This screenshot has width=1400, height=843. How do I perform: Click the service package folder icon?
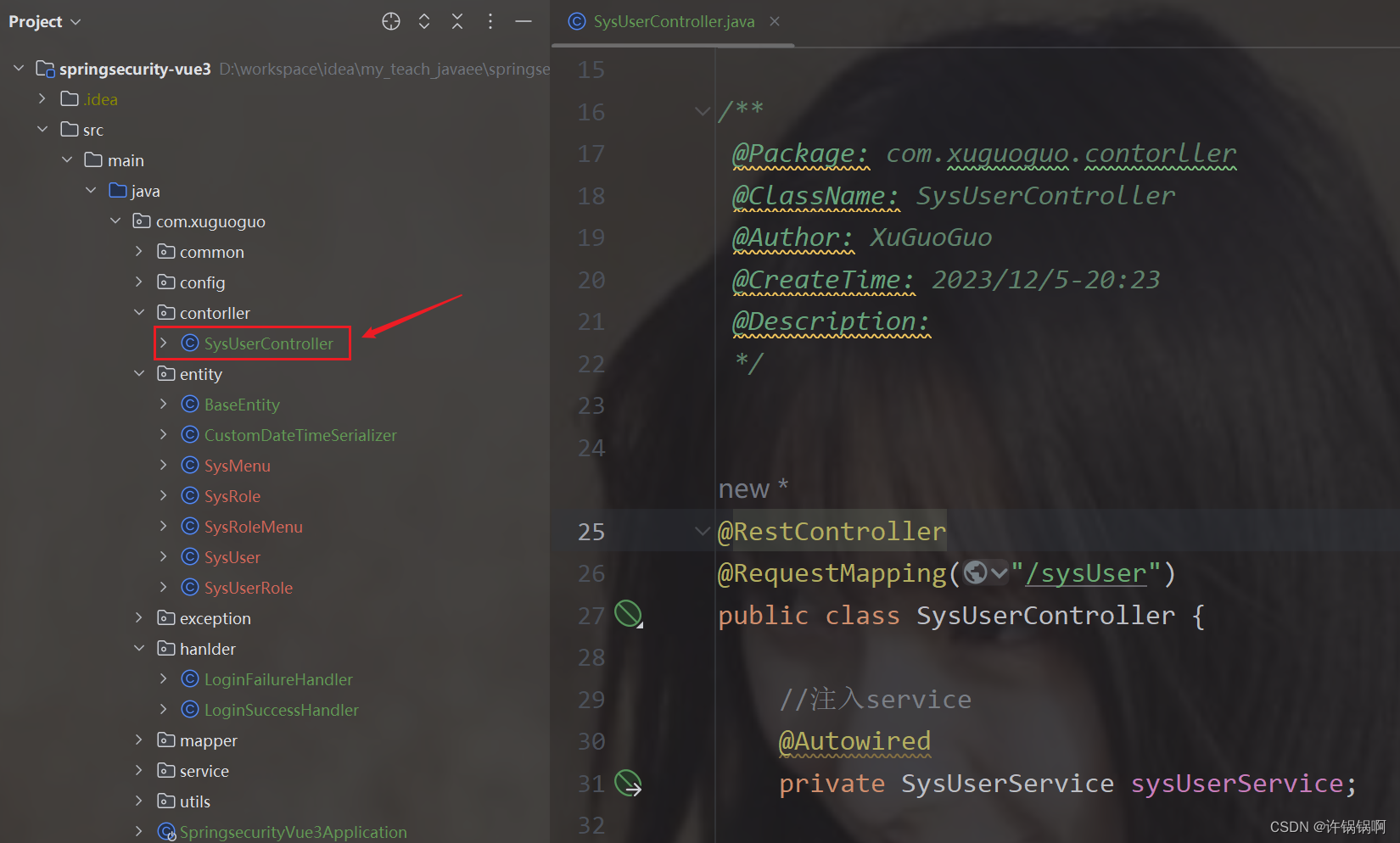[166, 770]
